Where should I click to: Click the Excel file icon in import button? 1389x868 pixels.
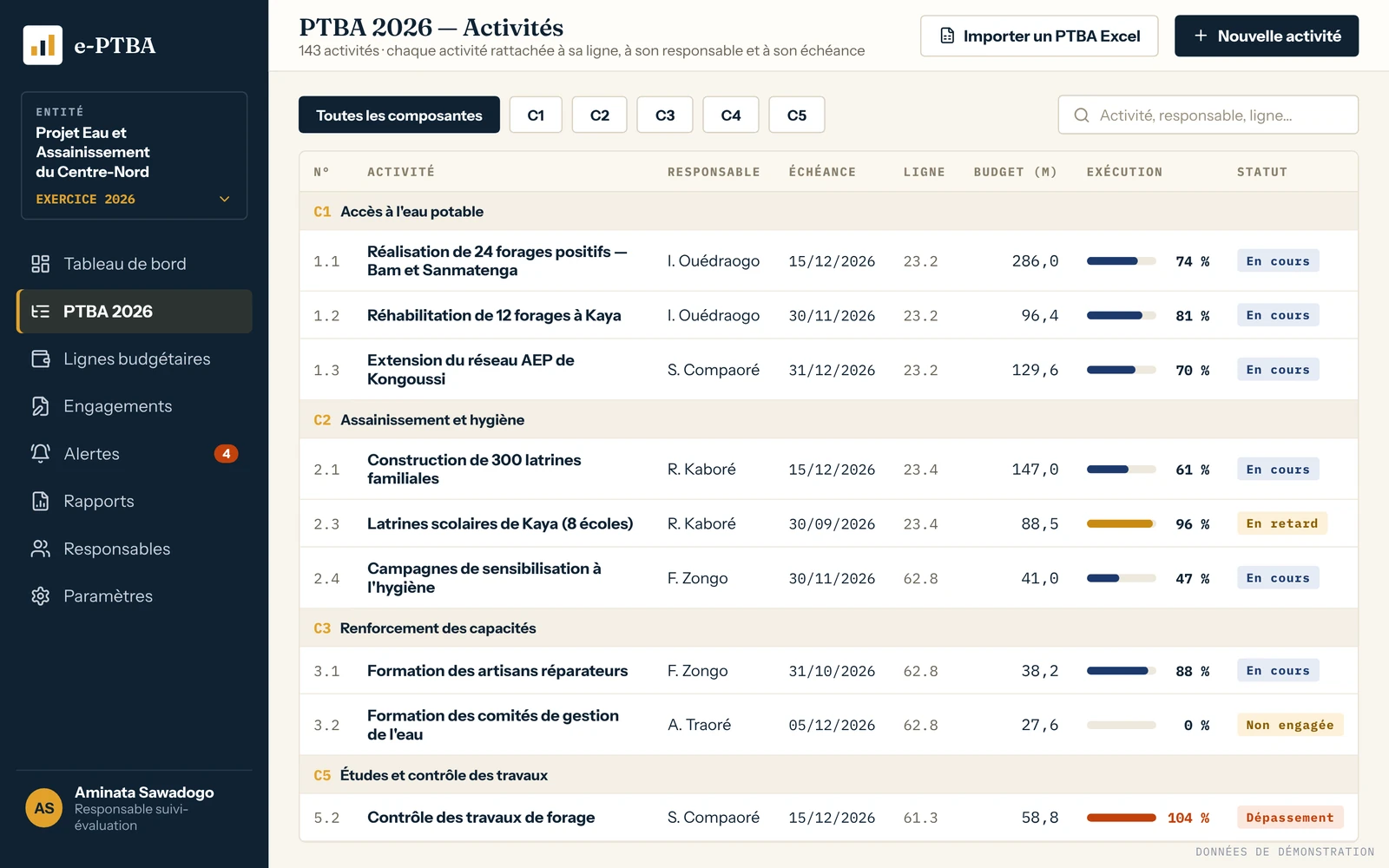[x=947, y=36]
